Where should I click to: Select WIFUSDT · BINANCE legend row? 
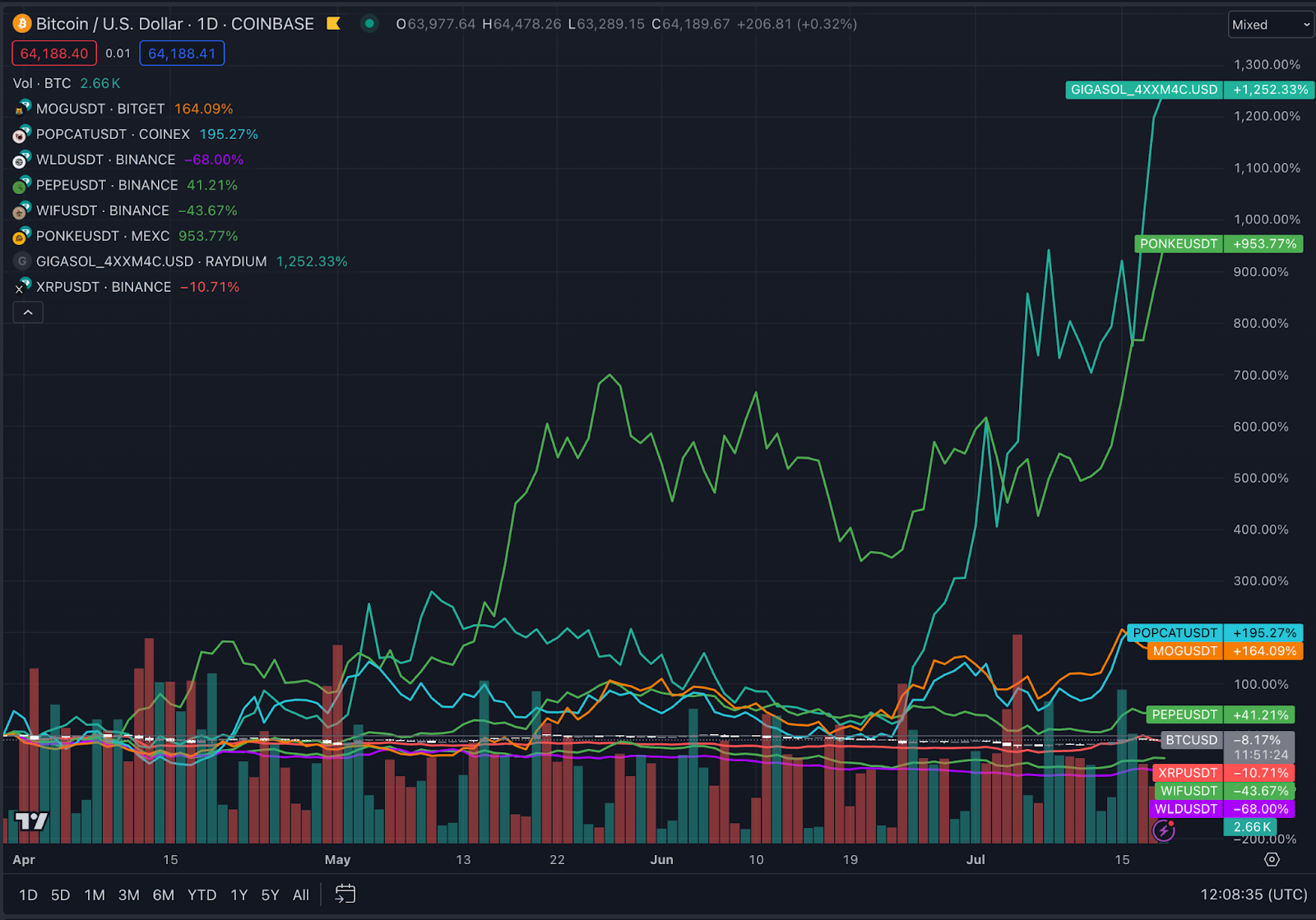[126, 210]
